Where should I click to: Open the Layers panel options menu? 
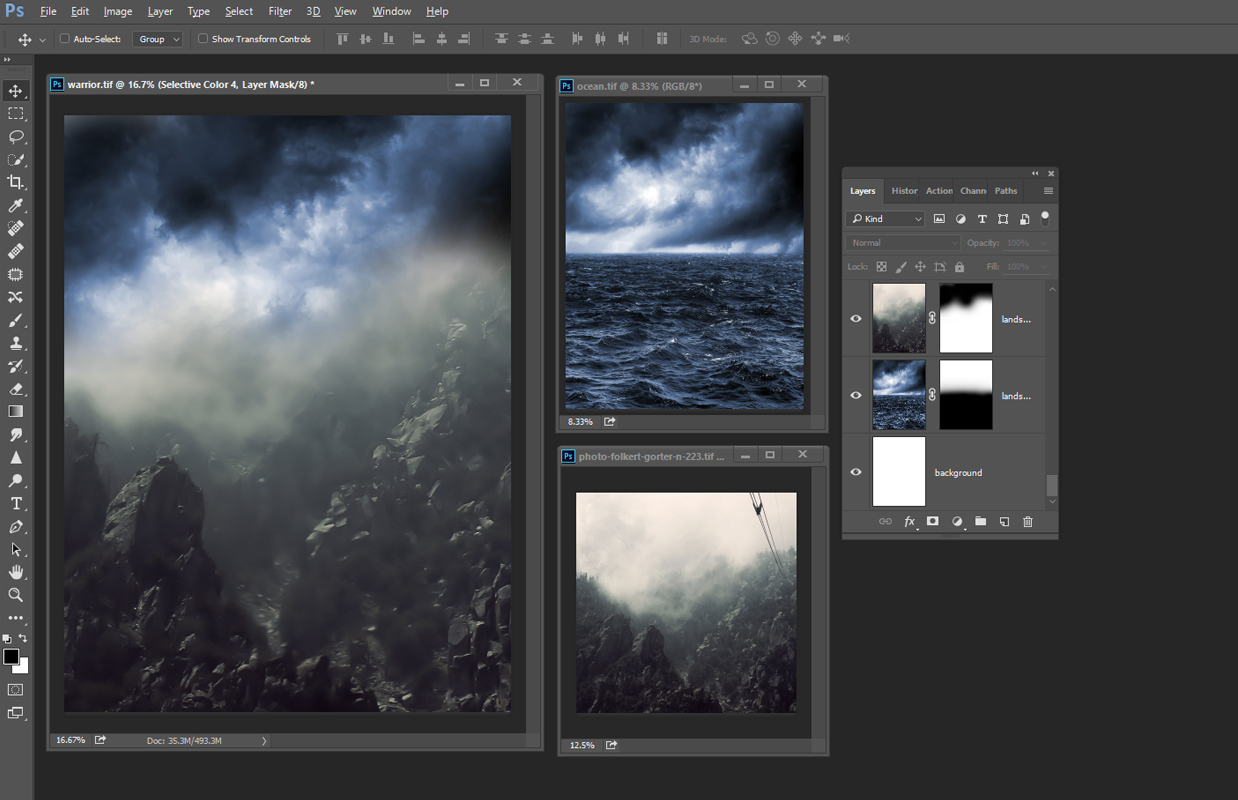(1048, 191)
